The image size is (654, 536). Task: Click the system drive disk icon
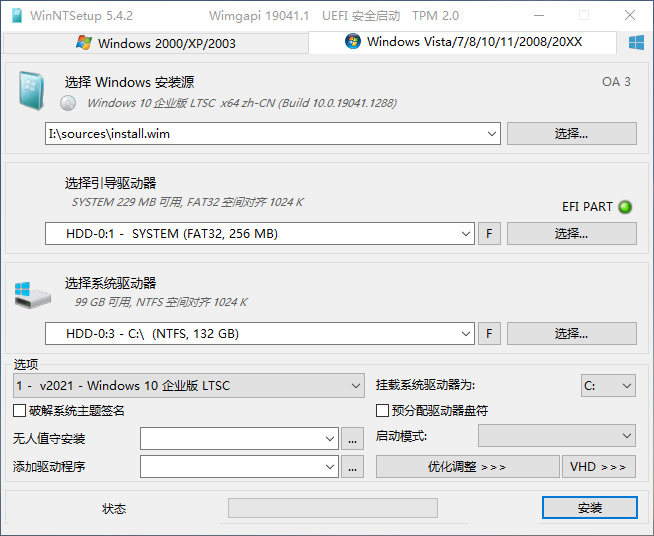(30, 294)
